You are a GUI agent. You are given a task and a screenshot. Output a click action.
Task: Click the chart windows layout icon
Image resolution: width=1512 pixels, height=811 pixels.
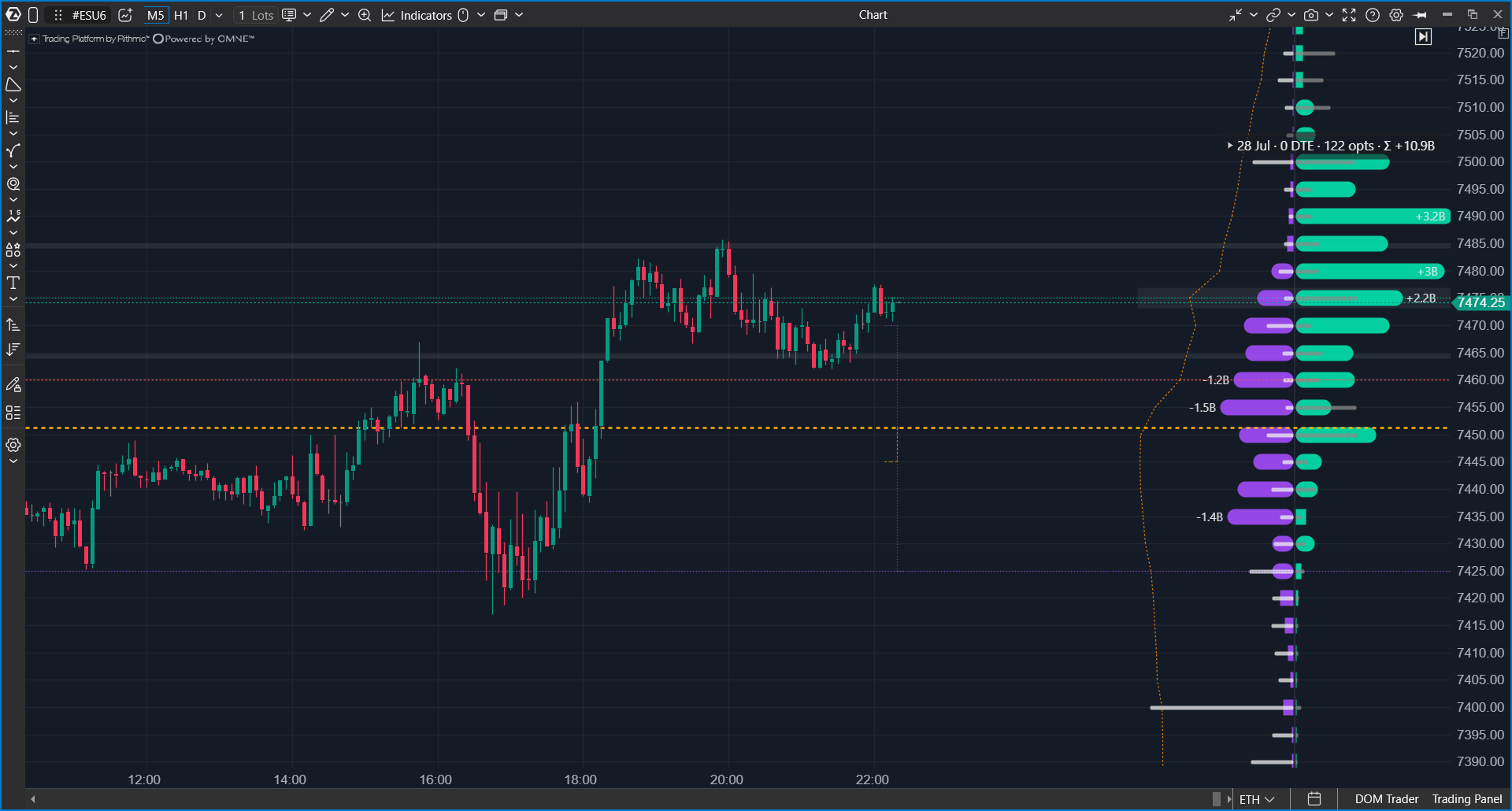[500, 15]
